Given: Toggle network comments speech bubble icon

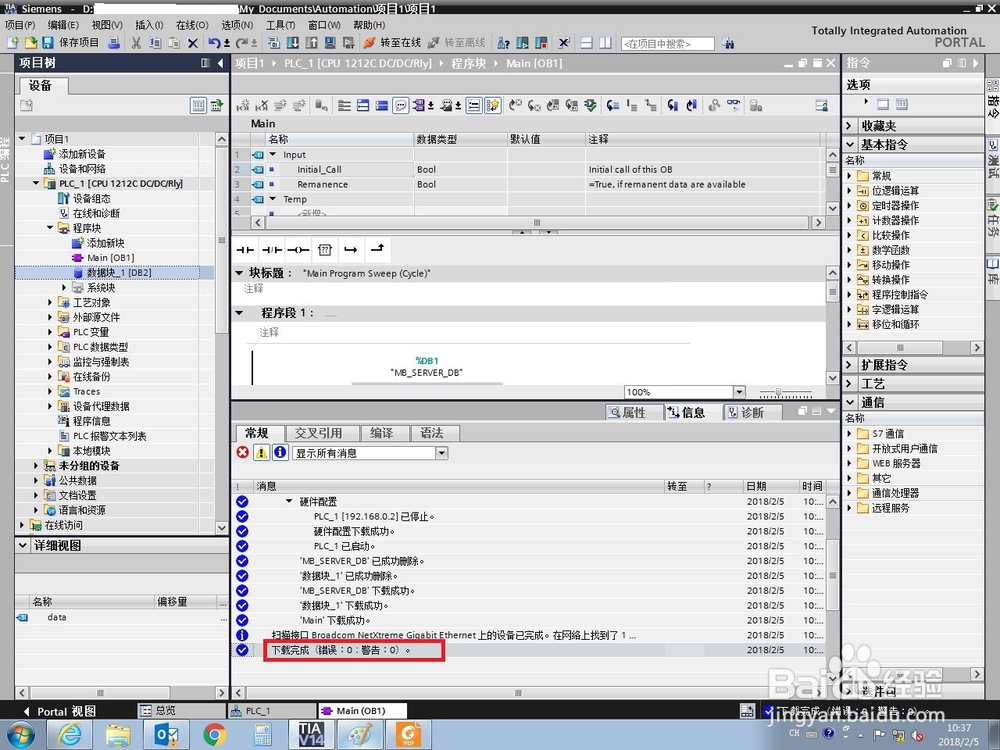Looking at the screenshot, I should pos(401,105).
